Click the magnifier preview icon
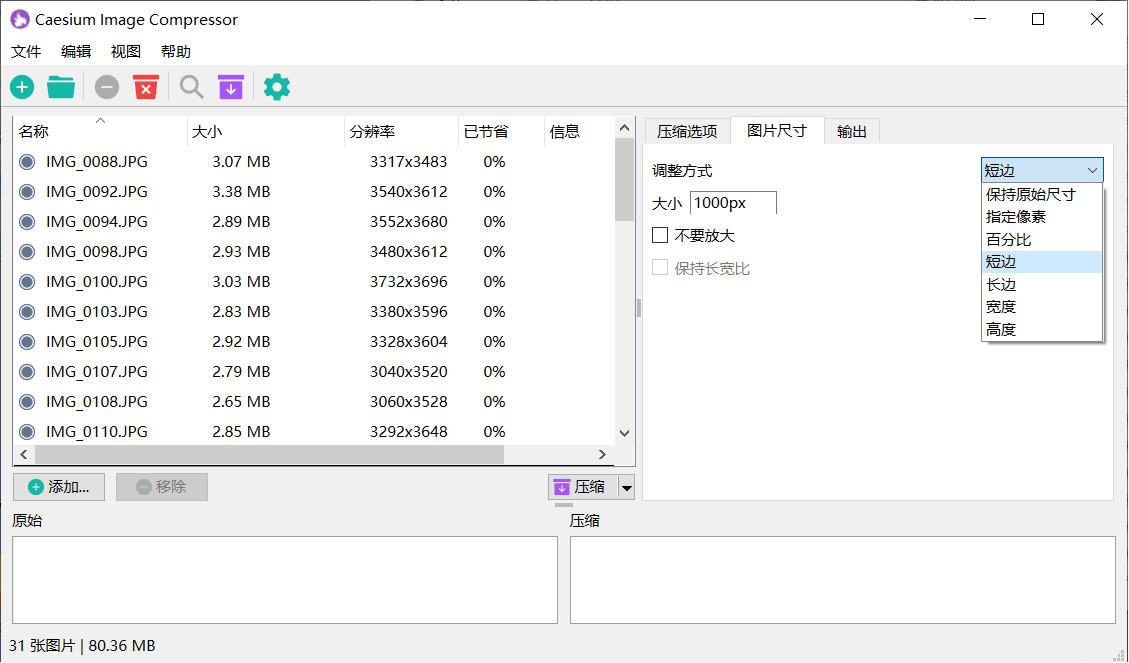Image resolution: width=1129 pixels, height=663 pixels. [x=191, y=88]
